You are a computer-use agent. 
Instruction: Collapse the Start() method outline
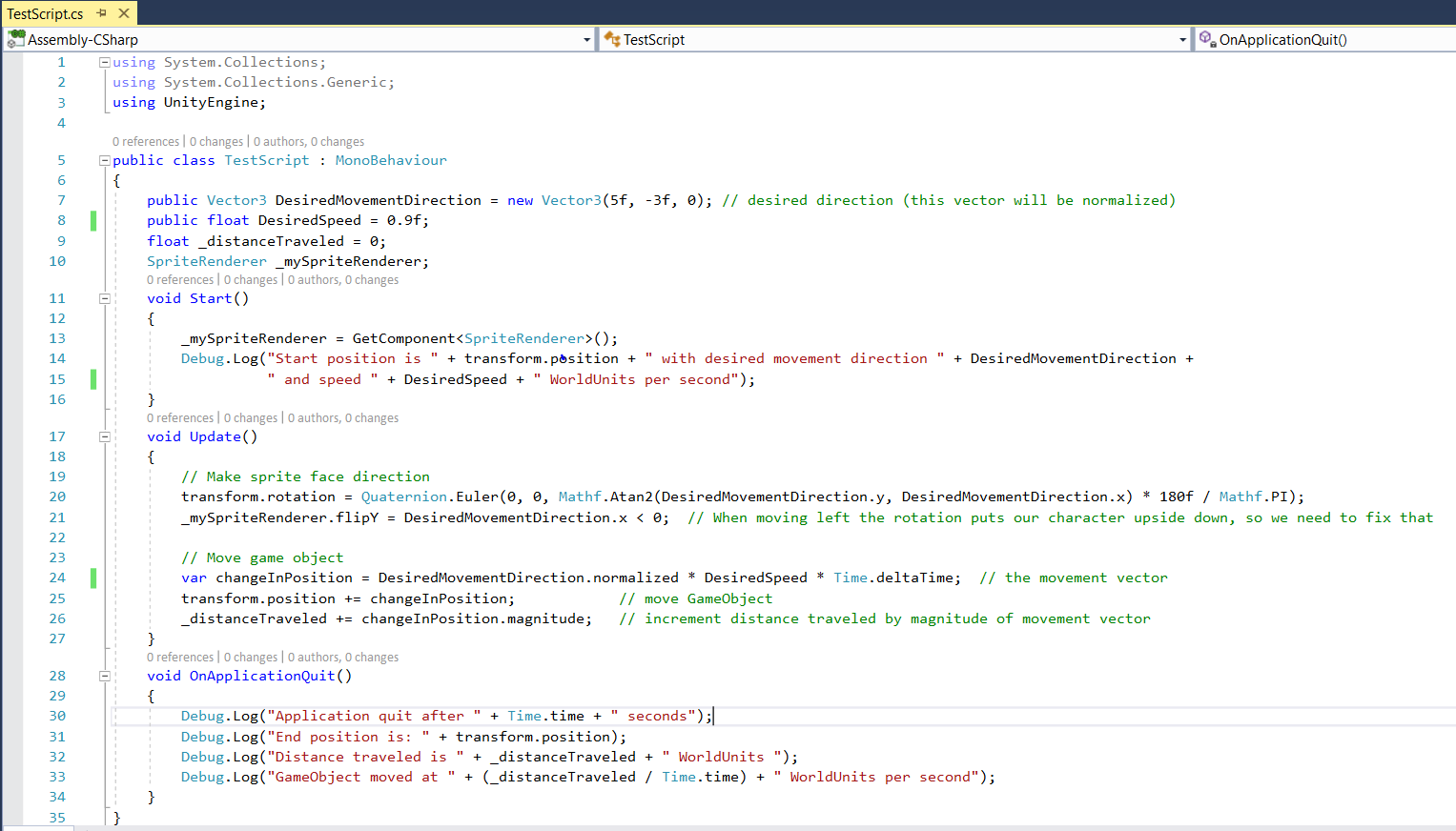click(105, 298)
